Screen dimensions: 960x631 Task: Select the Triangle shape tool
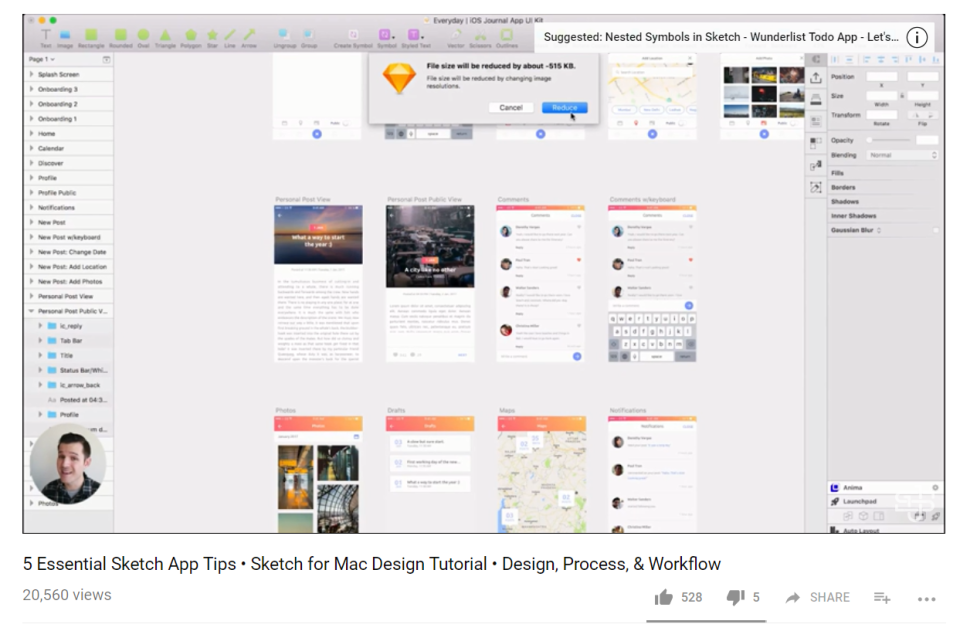click(x=165, y=37)
